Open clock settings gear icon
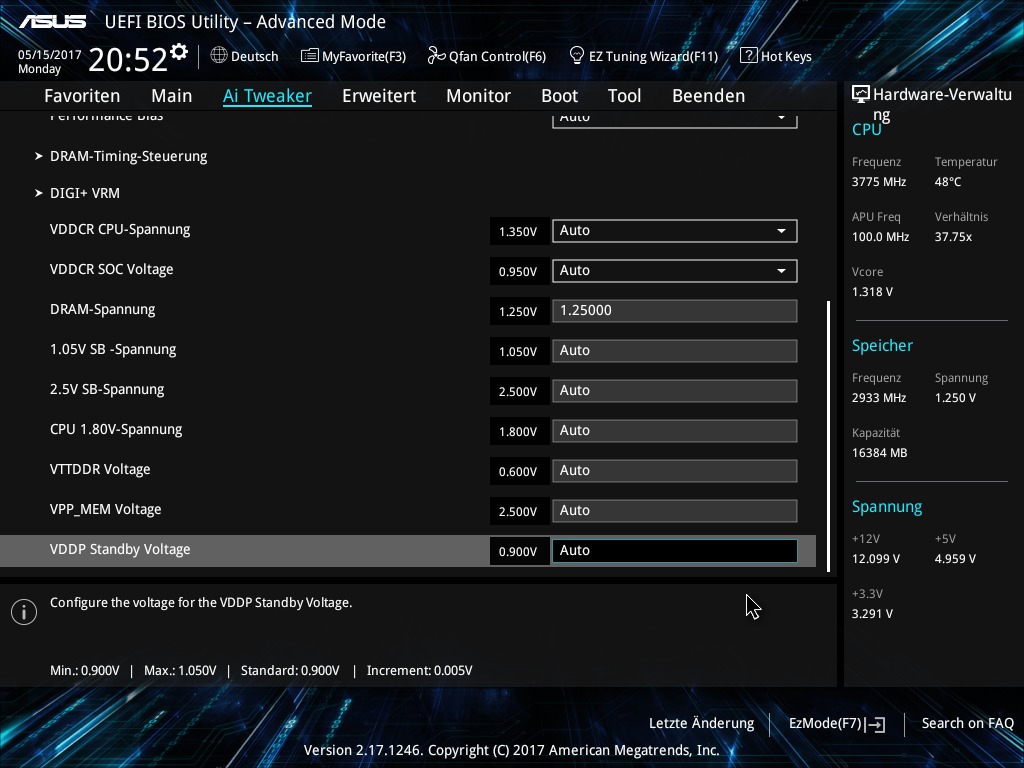This screenshot has width=1024, height=768. pos(179,52)
